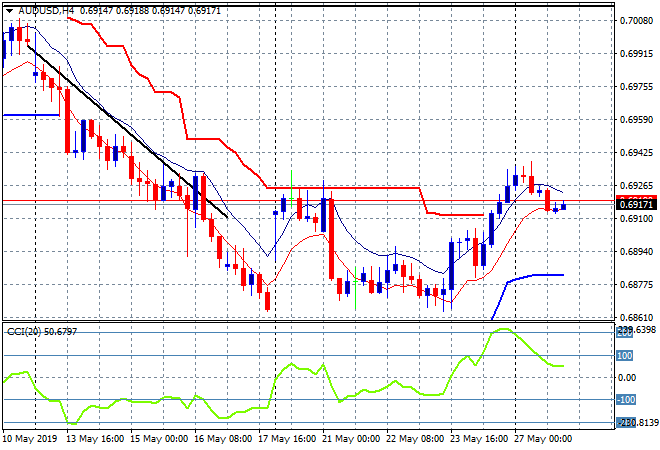Screen dimensions: 660x450
Task: Click the 0.68775 price axis label
Action: click(636, 285)
